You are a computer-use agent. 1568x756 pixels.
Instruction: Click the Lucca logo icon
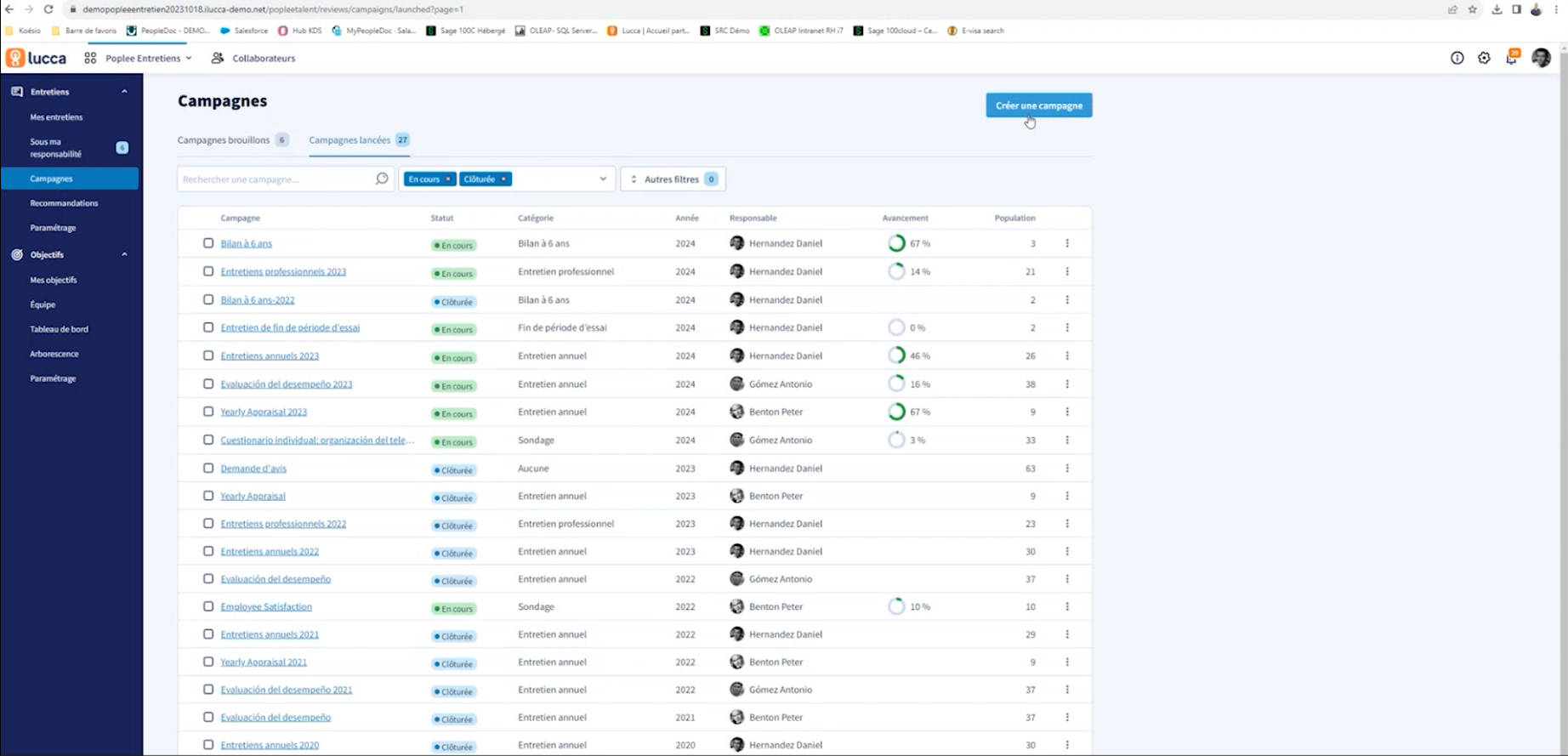[15, 58]
